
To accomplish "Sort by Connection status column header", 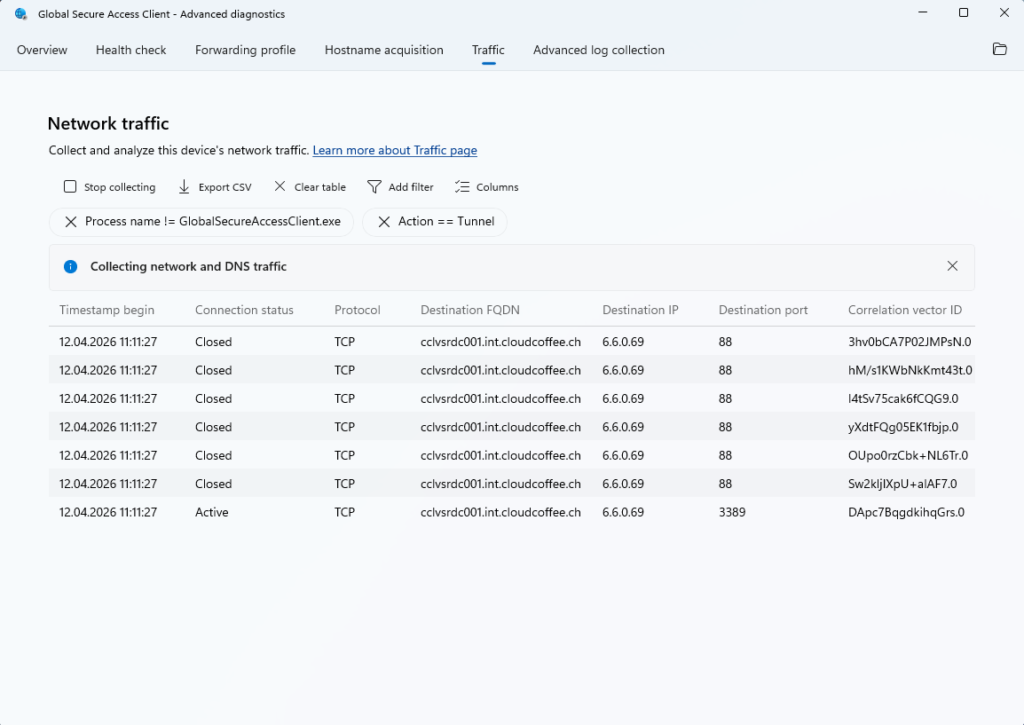I will tap(244, 310).
